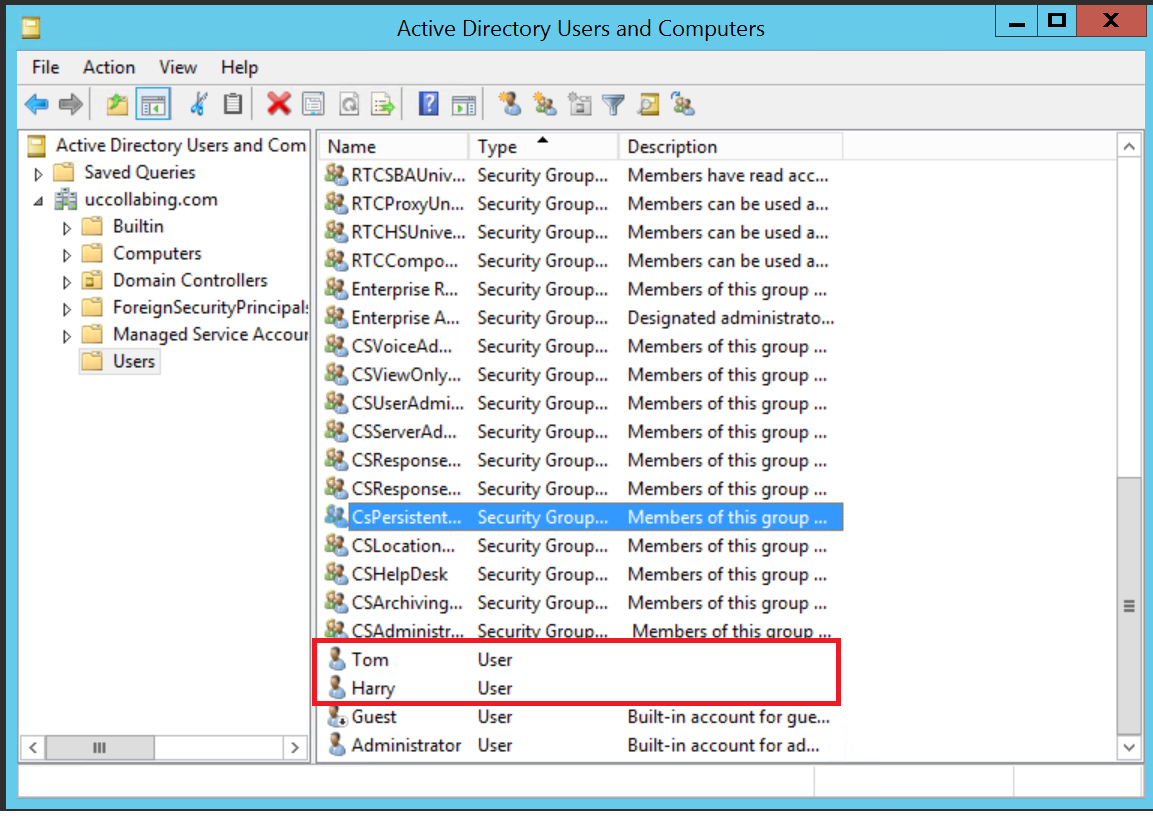This screenshot has width=1153, height=826.
Task: Toggle the console tree pane icon
Action: point(153,104)
